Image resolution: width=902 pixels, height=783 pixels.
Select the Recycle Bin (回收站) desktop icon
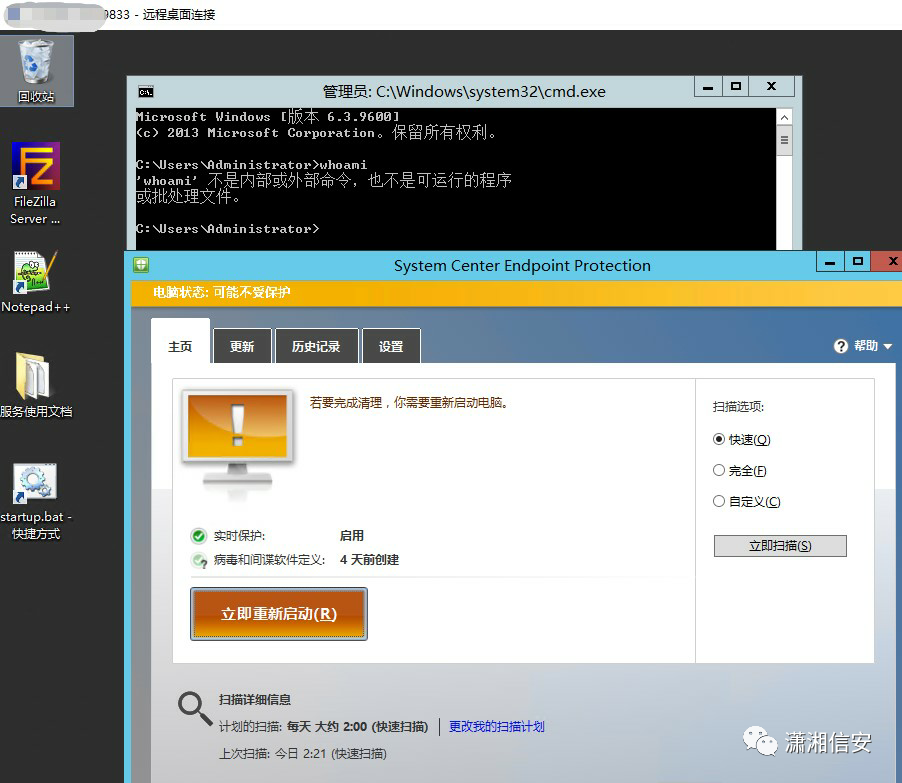[36, 70]
